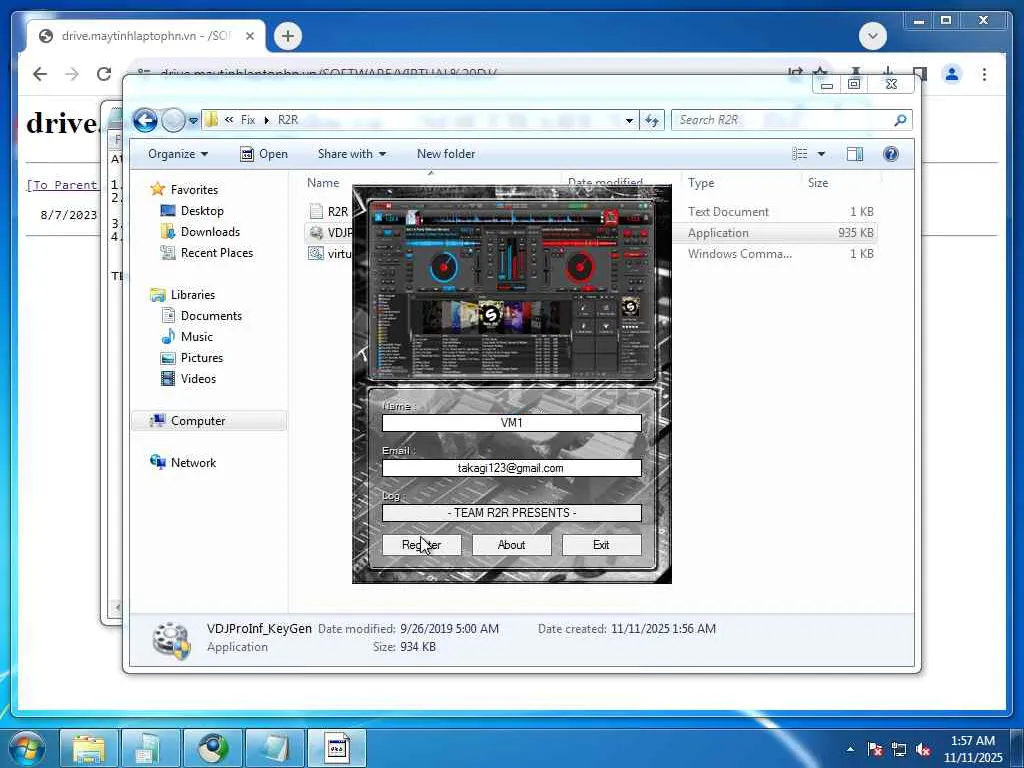Click the refresh button next to the address bar

(x=652, y=120)
